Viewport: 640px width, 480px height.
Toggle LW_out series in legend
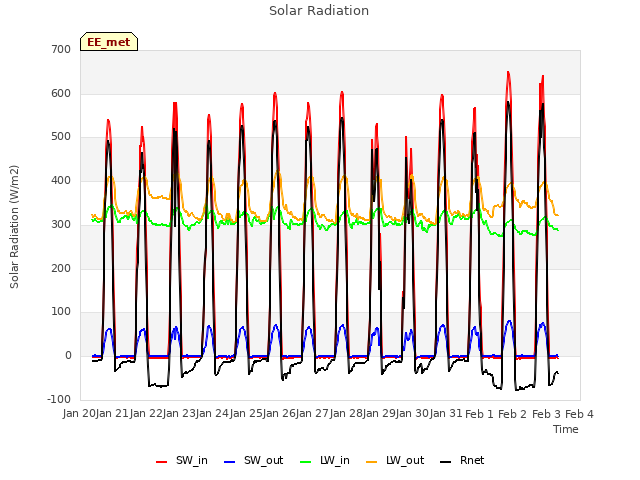pyautogui.click(x=395, y=460)
